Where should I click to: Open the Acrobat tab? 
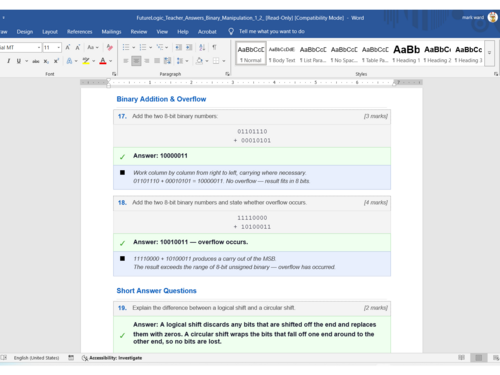207,32
